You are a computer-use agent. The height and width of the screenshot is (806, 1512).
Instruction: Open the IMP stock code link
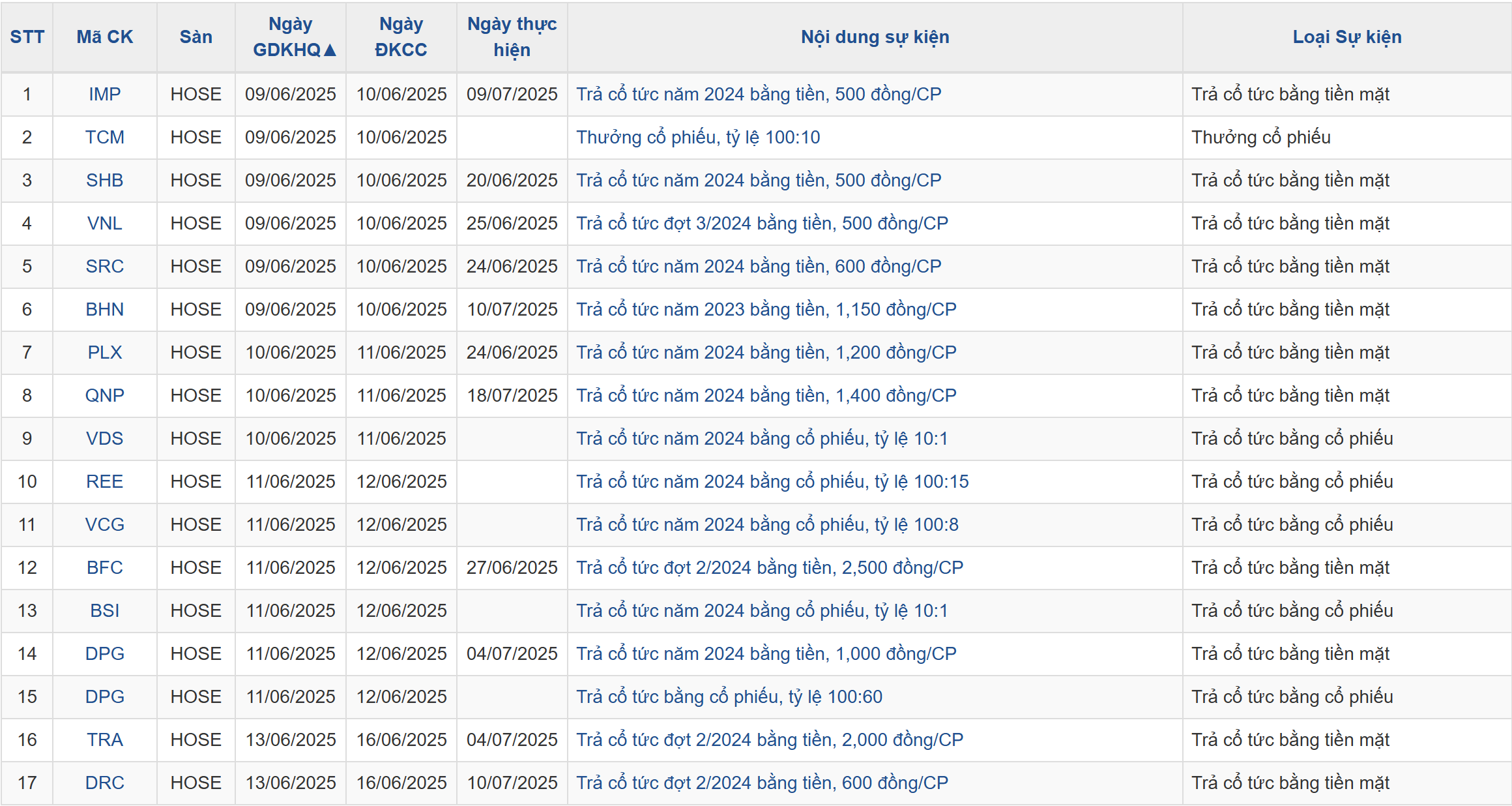[104, 94]
